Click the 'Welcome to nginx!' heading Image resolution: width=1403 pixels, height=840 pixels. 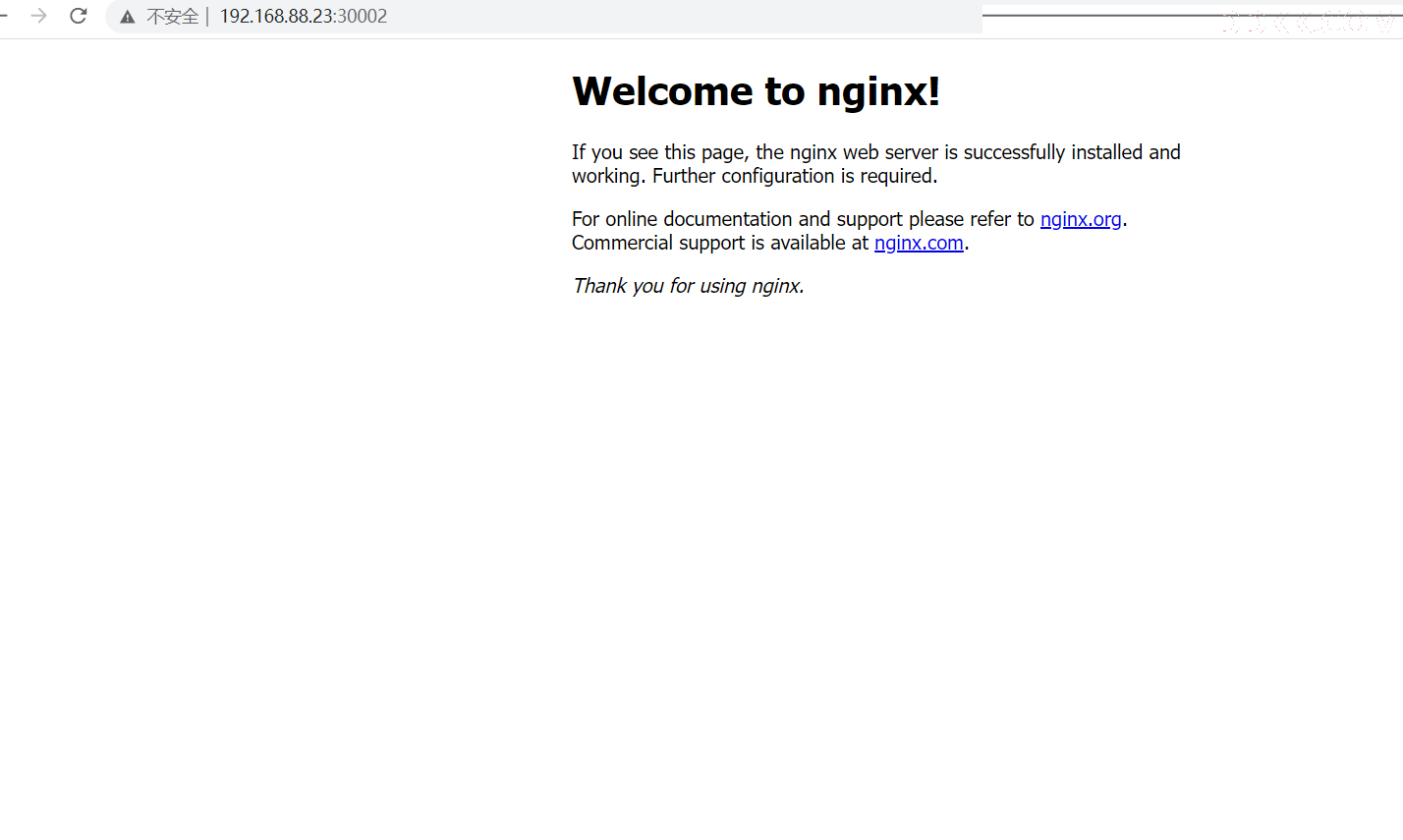point(757,91)
